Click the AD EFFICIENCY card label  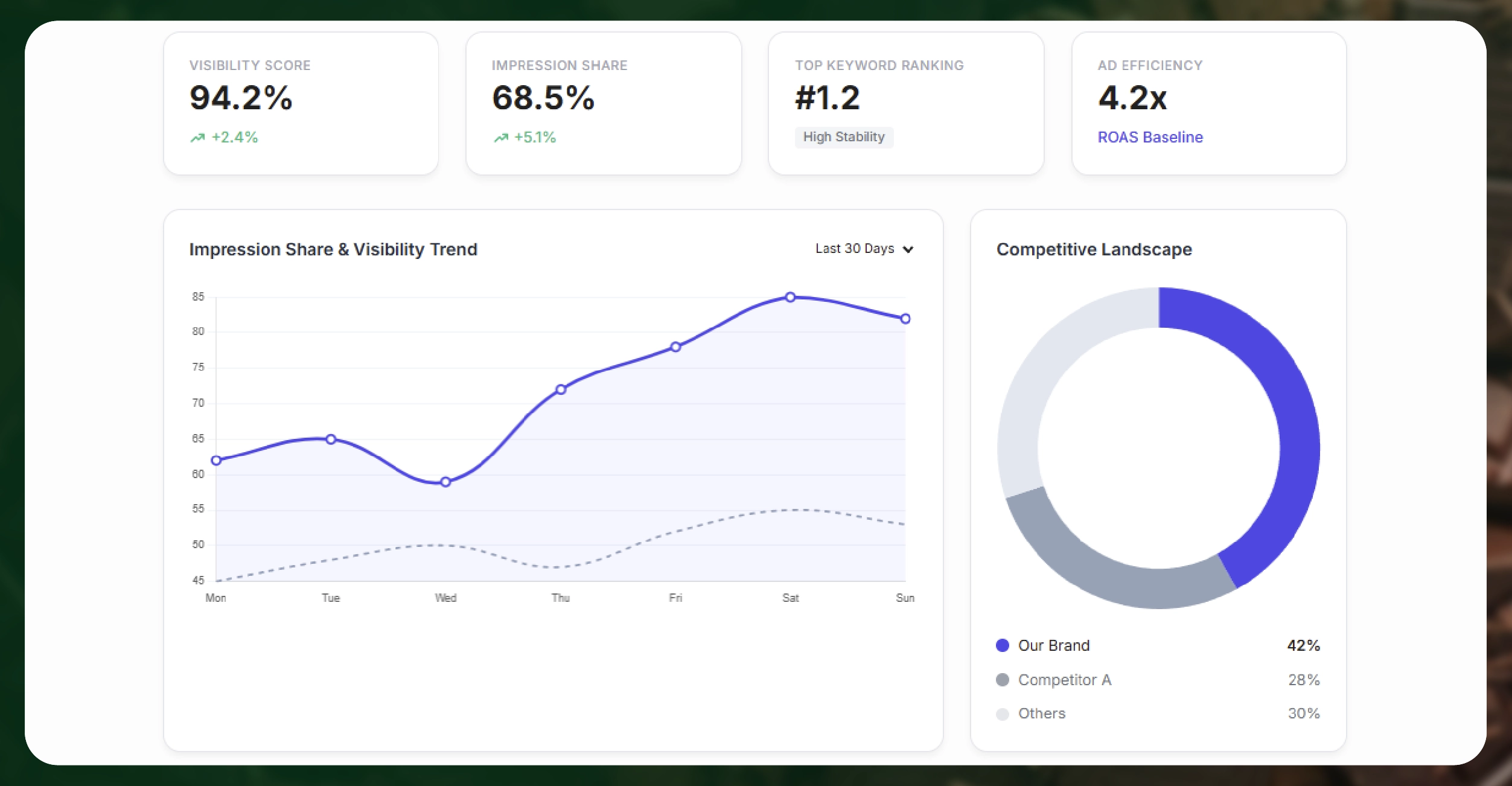point(1150,65)
